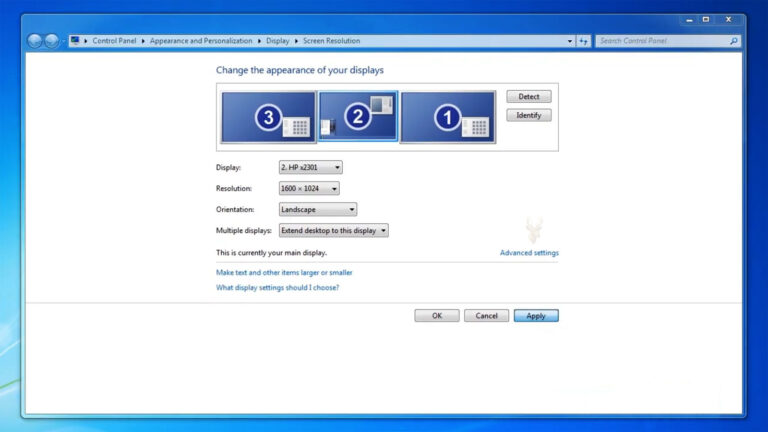Click the search magnifier icon
This screenshot has width=768, height=432.
click(x=733, y=41)
